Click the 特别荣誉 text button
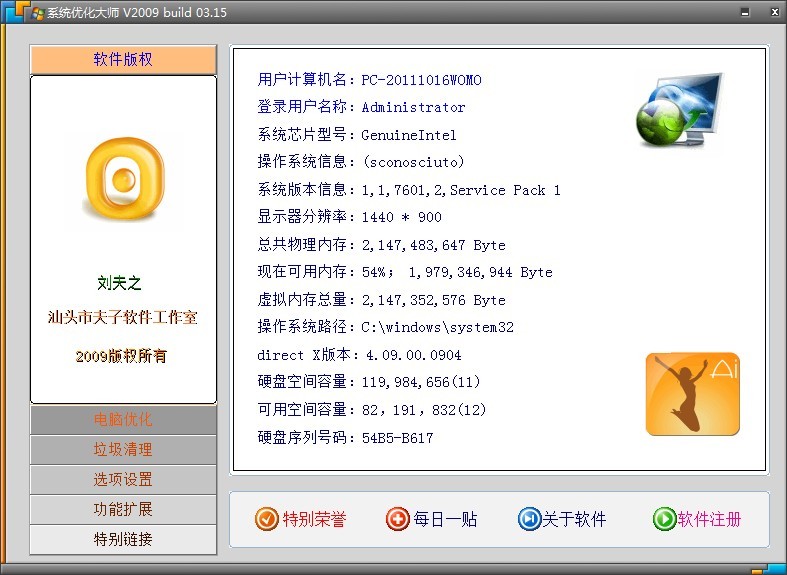The width and height of the screenshot is (787, 575). (x=314, y=519)
